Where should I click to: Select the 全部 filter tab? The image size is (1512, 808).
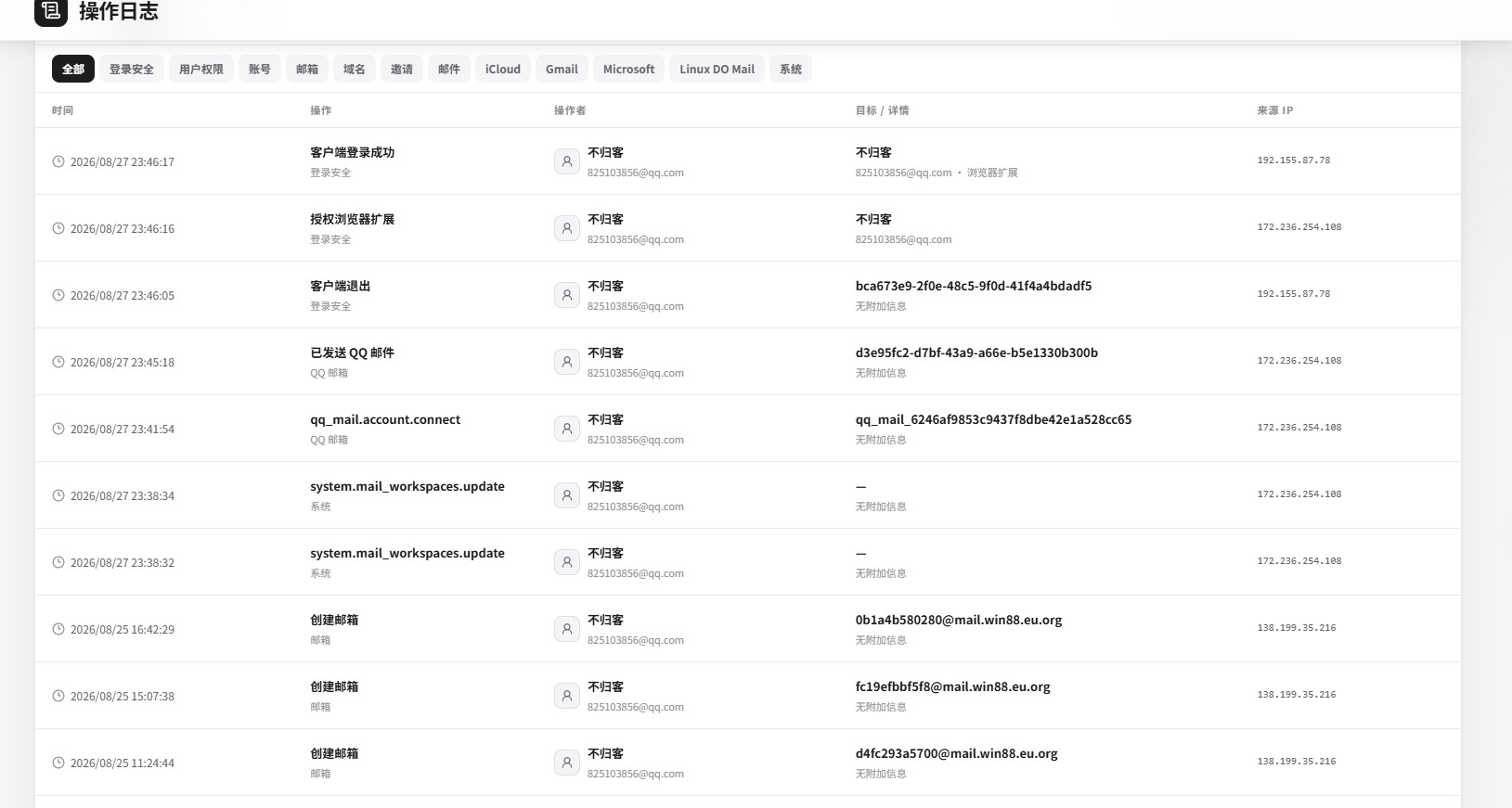click(x=73, y=69)
